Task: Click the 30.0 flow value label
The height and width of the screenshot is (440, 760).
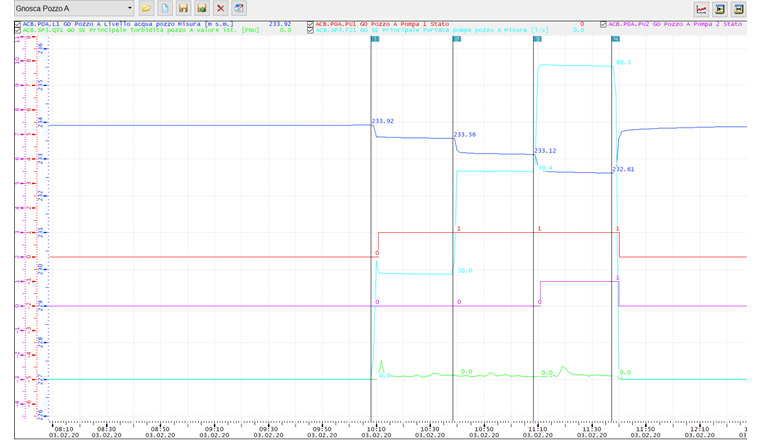Action: tap(465, 270)
